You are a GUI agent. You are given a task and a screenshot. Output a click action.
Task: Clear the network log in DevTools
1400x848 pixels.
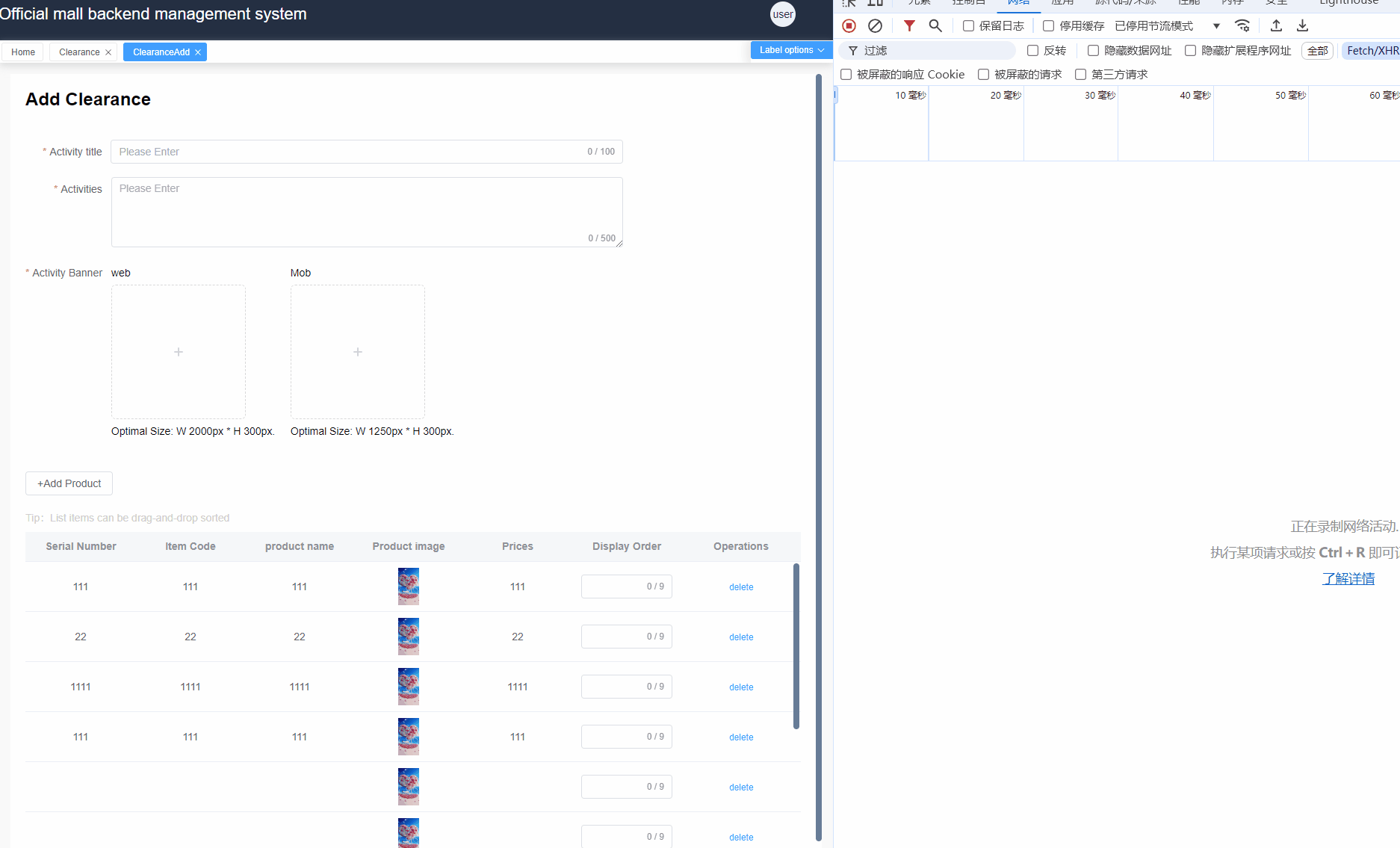pyautogui.click(x=875, y=26)
